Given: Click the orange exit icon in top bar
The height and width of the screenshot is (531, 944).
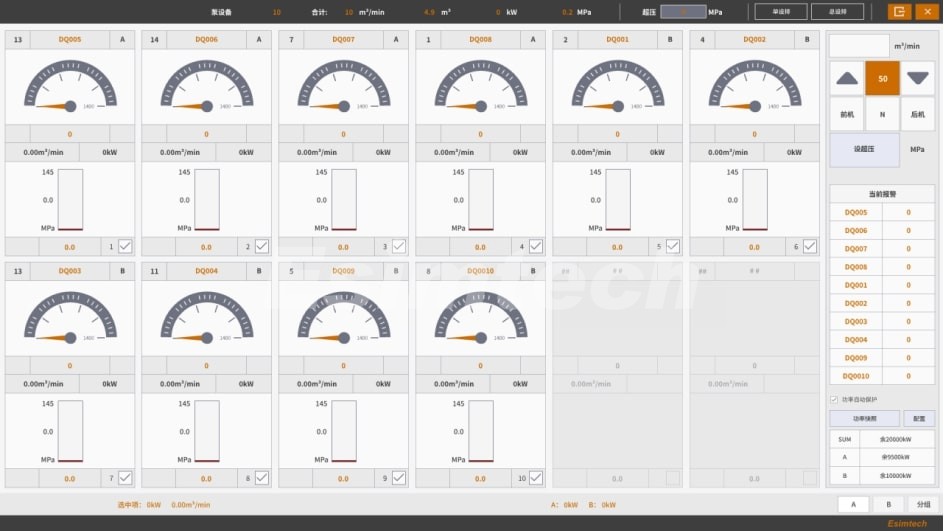Looking at the screenshot, I should tap(899, 12).
